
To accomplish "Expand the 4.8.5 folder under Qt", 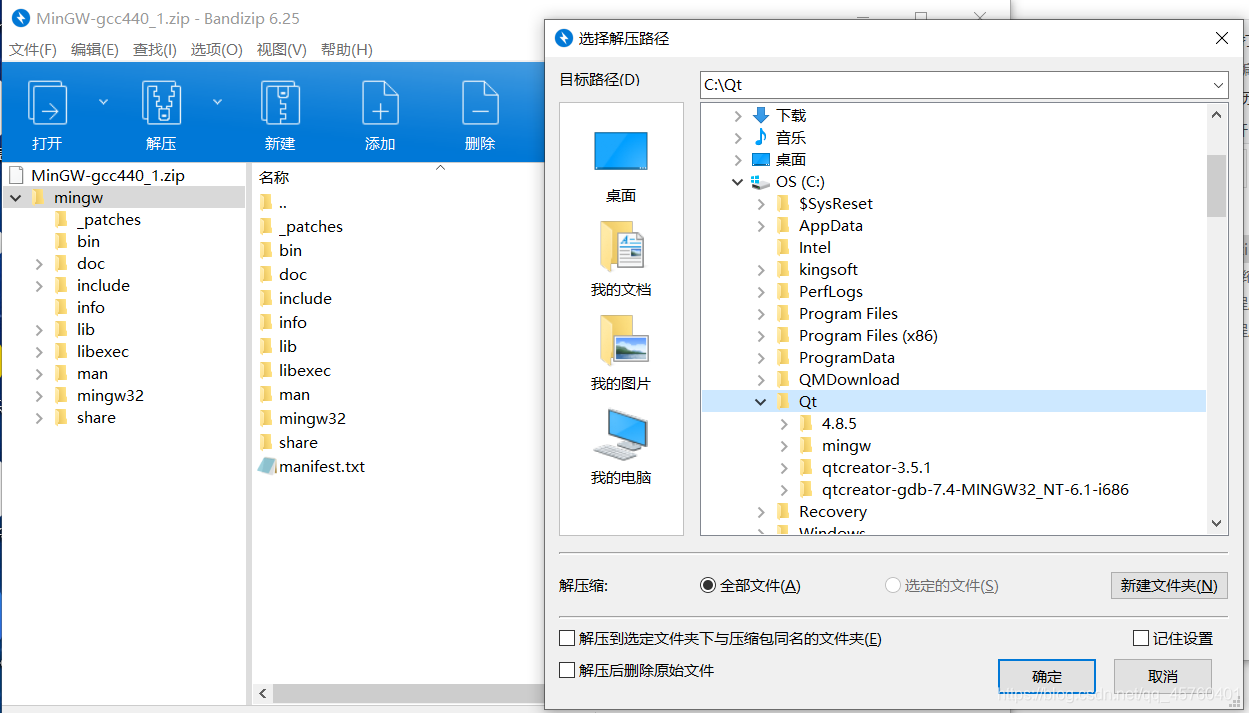I will pyautogui.click(x=784, y=424).
